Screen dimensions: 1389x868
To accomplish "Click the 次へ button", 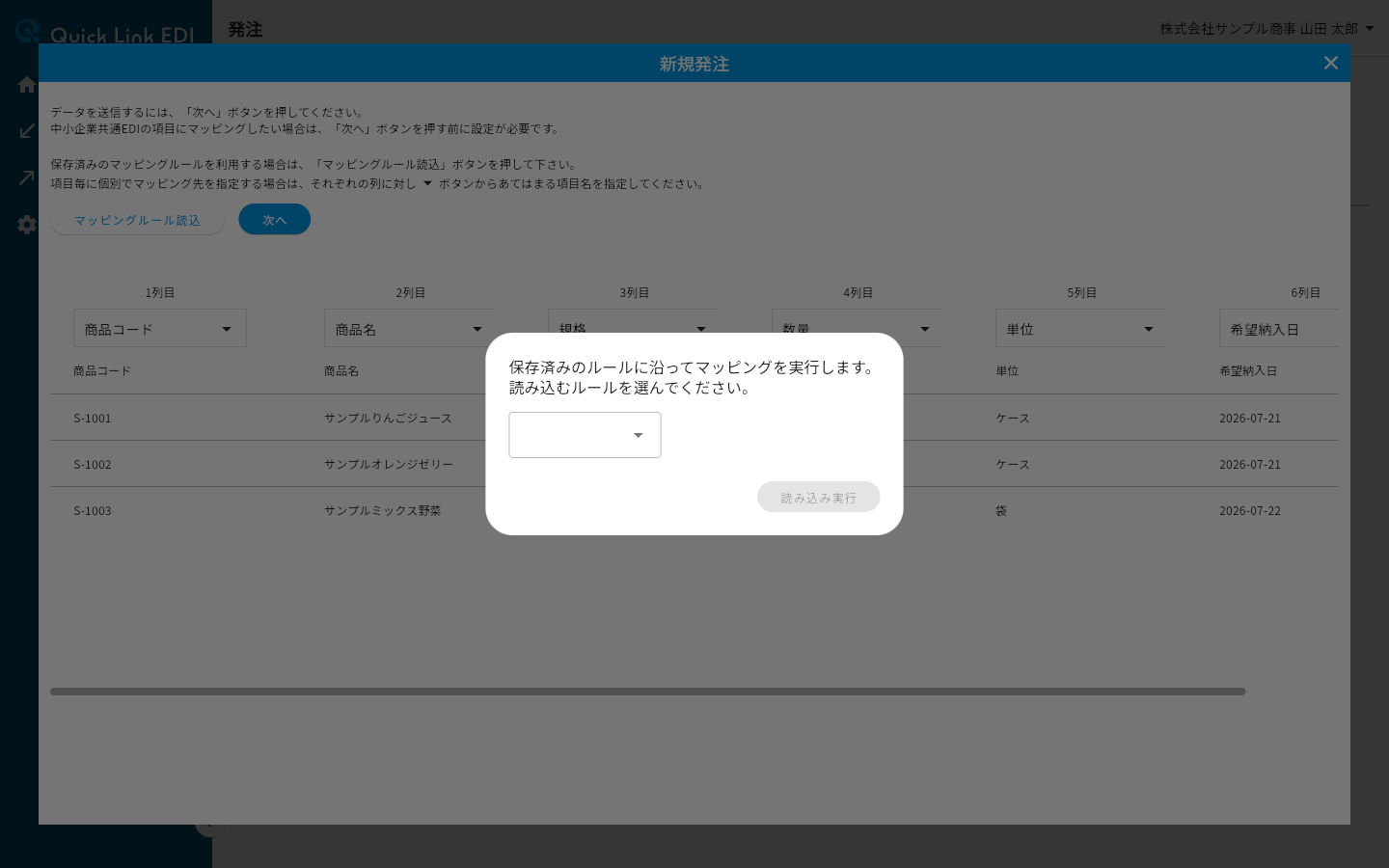I will click(274, 220).
